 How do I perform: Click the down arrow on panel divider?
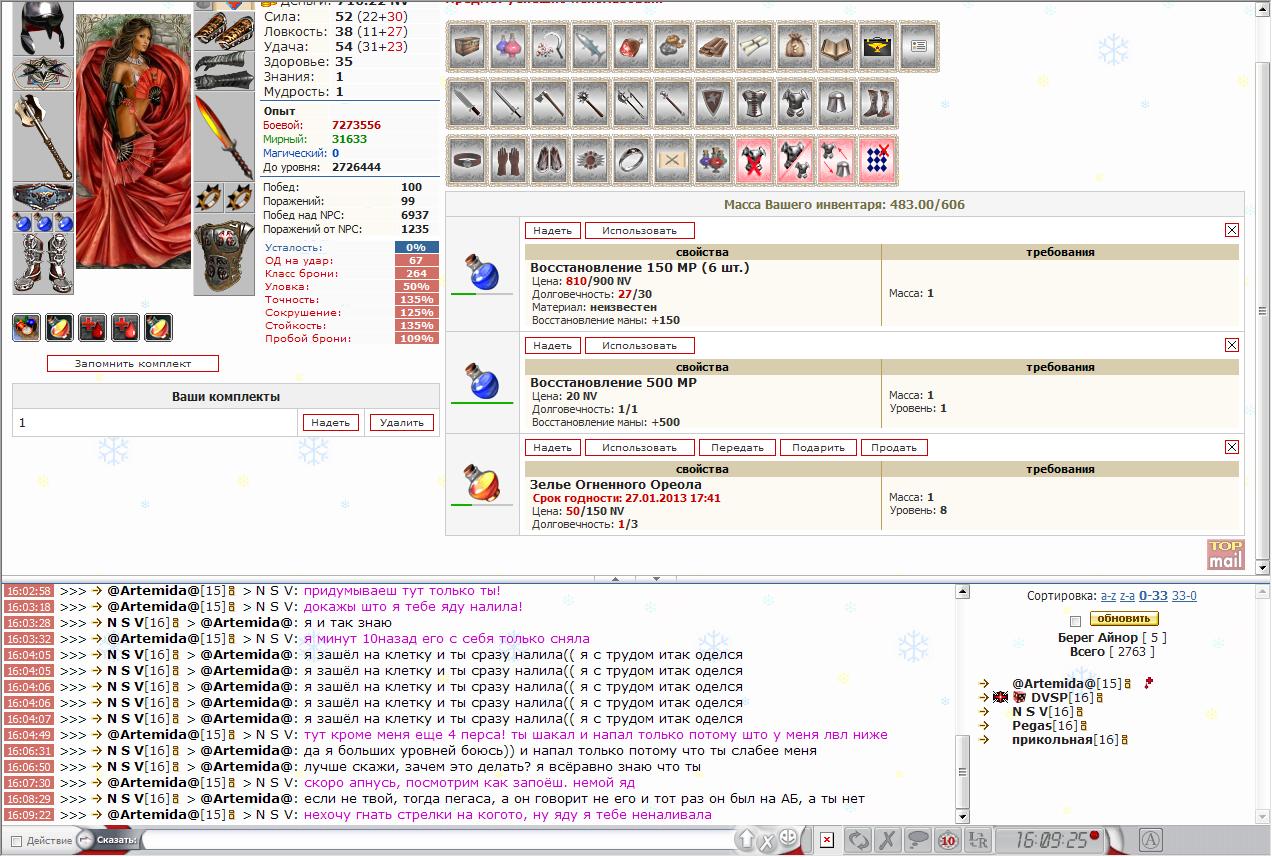click(x=656, y=579)
